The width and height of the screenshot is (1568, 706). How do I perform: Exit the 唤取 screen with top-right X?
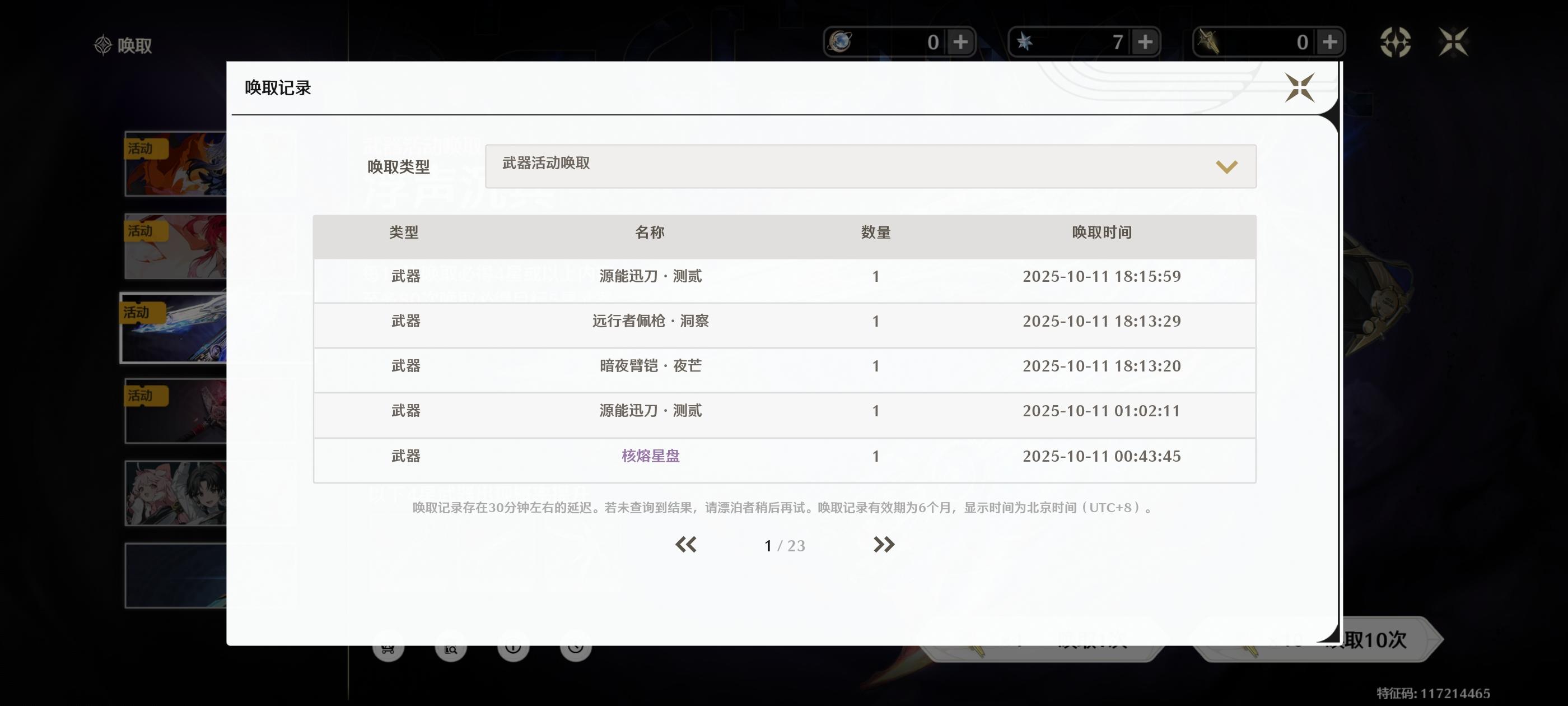(x=1453, y=42)
